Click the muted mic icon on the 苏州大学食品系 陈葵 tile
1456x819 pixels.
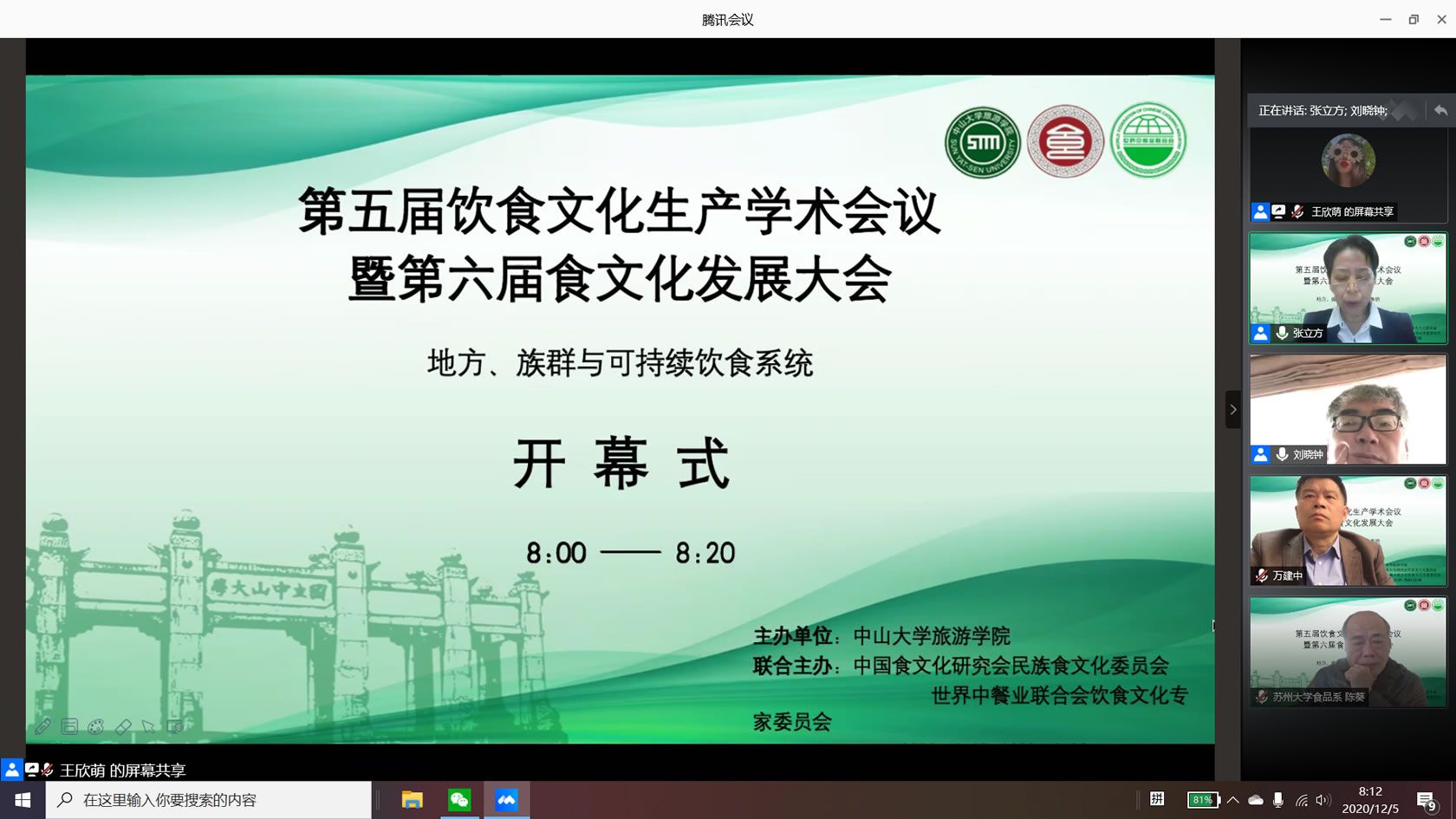(1261, 697)
